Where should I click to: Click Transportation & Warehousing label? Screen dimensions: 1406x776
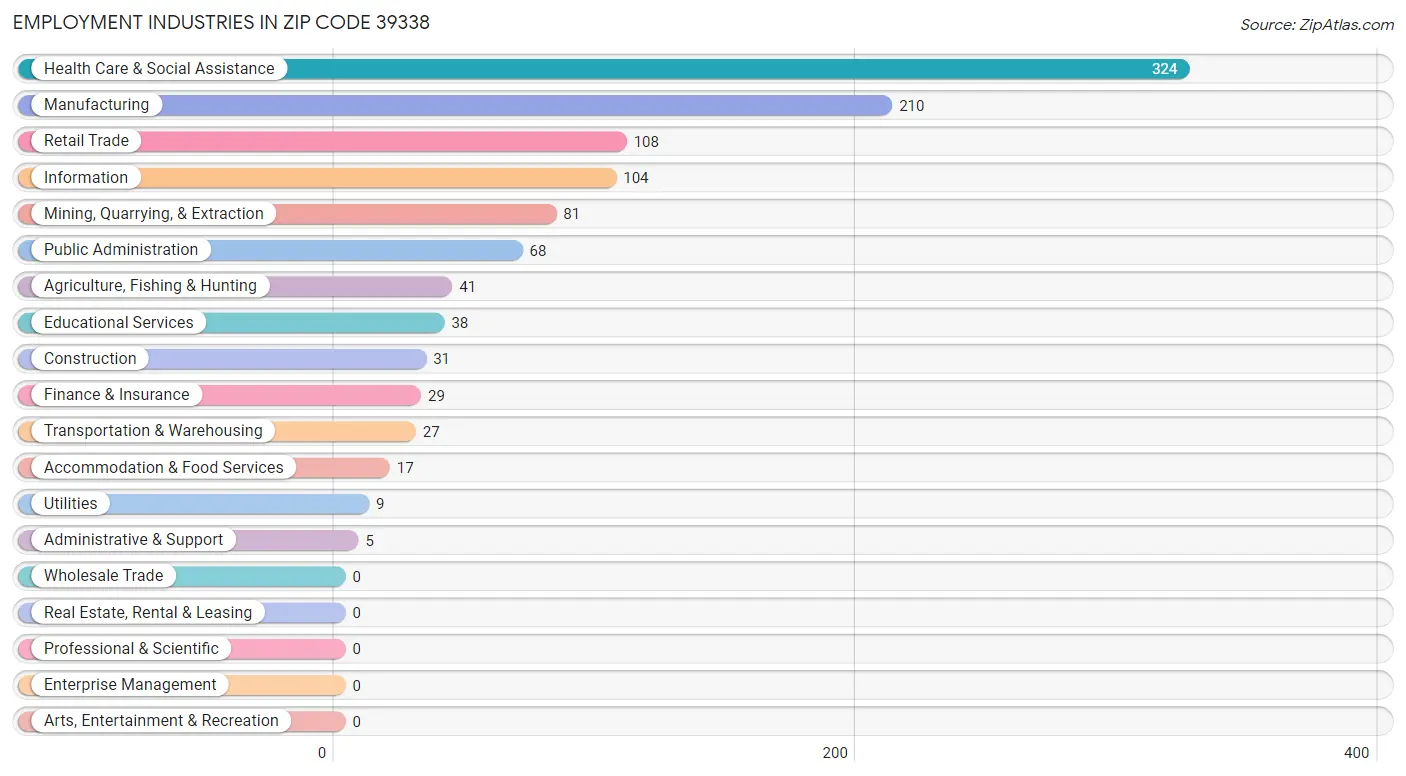pos(153,431)
